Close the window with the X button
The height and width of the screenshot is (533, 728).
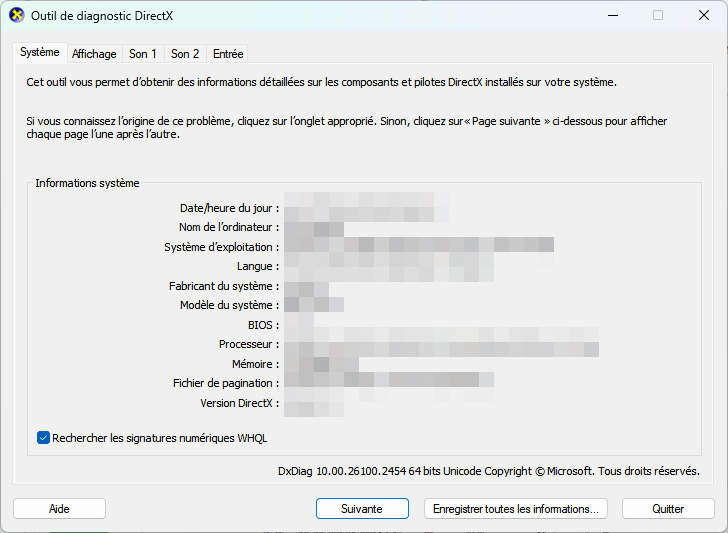point(703,15)
